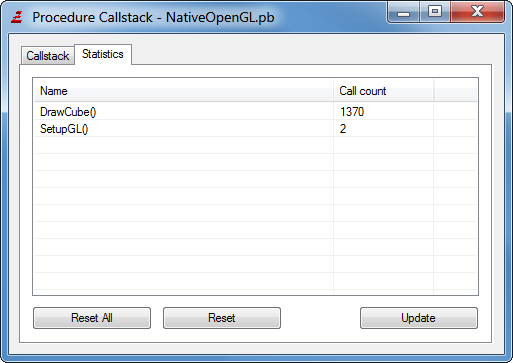Viewport: 513px width, 363px height.
Task: Click the 1370 call count cell
Action: point(352,112)
